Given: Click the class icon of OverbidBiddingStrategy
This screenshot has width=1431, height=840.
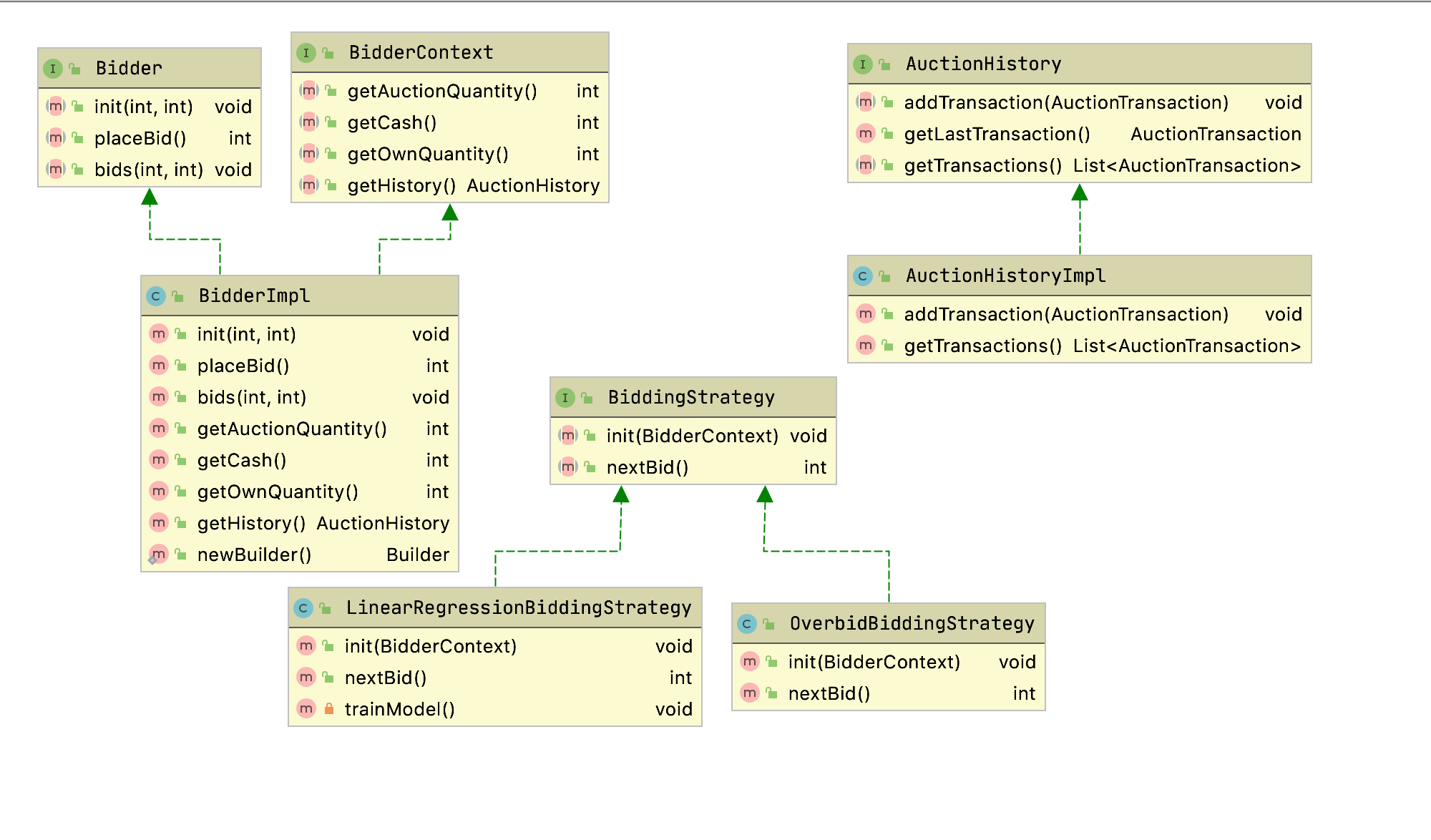Looking at the screenshot, I should point(746,624).
